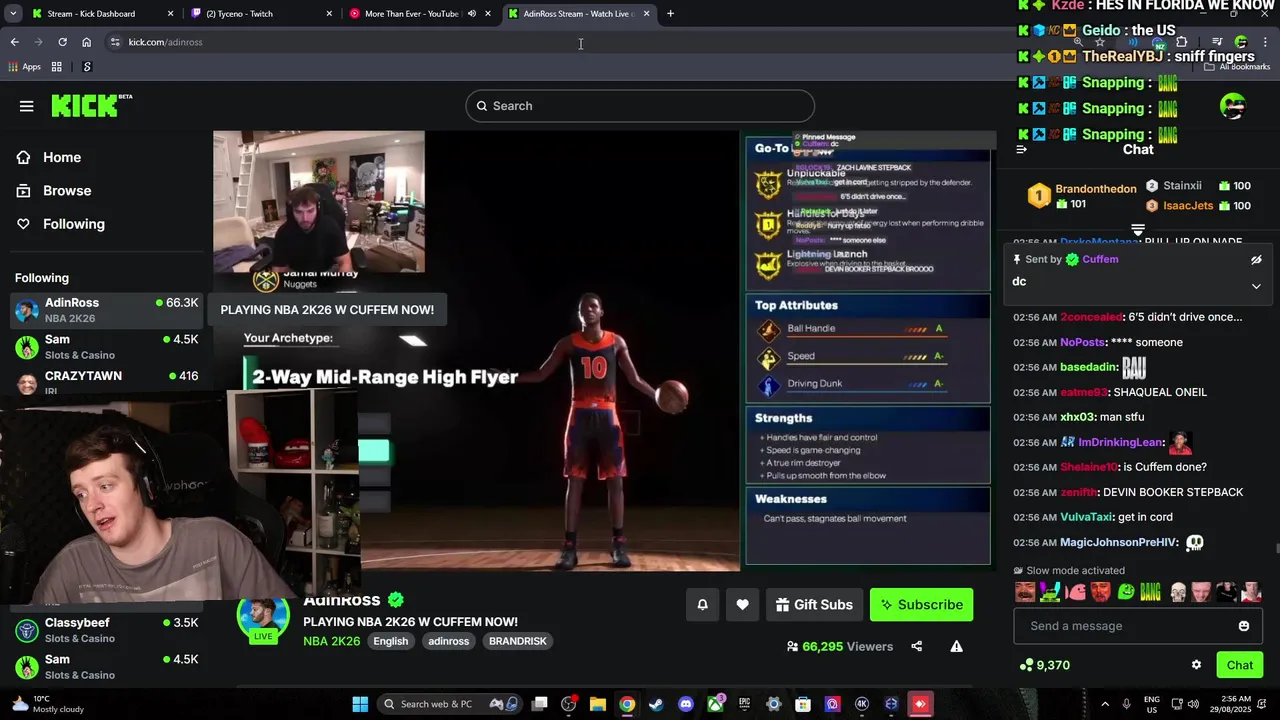Click the Gift Subs button
Screen dimensions: 1280x720
point(814,604)
